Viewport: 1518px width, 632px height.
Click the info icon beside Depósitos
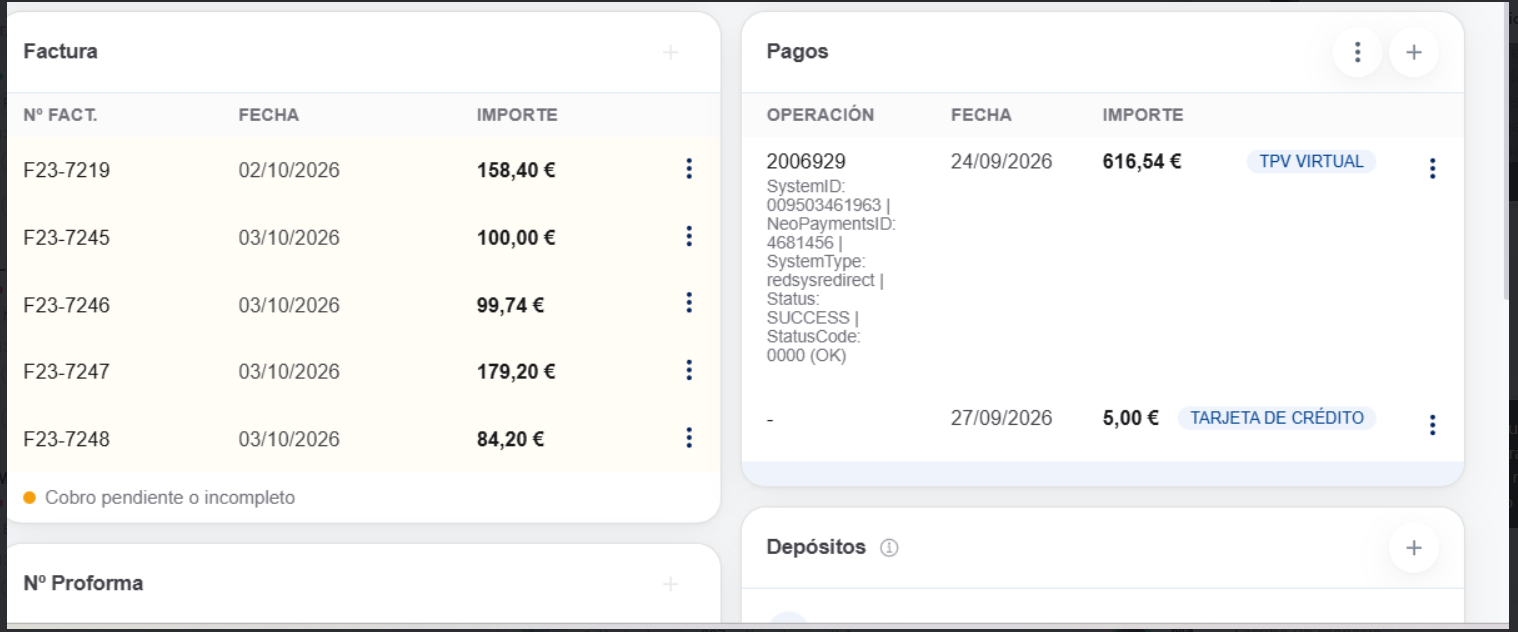889,548
